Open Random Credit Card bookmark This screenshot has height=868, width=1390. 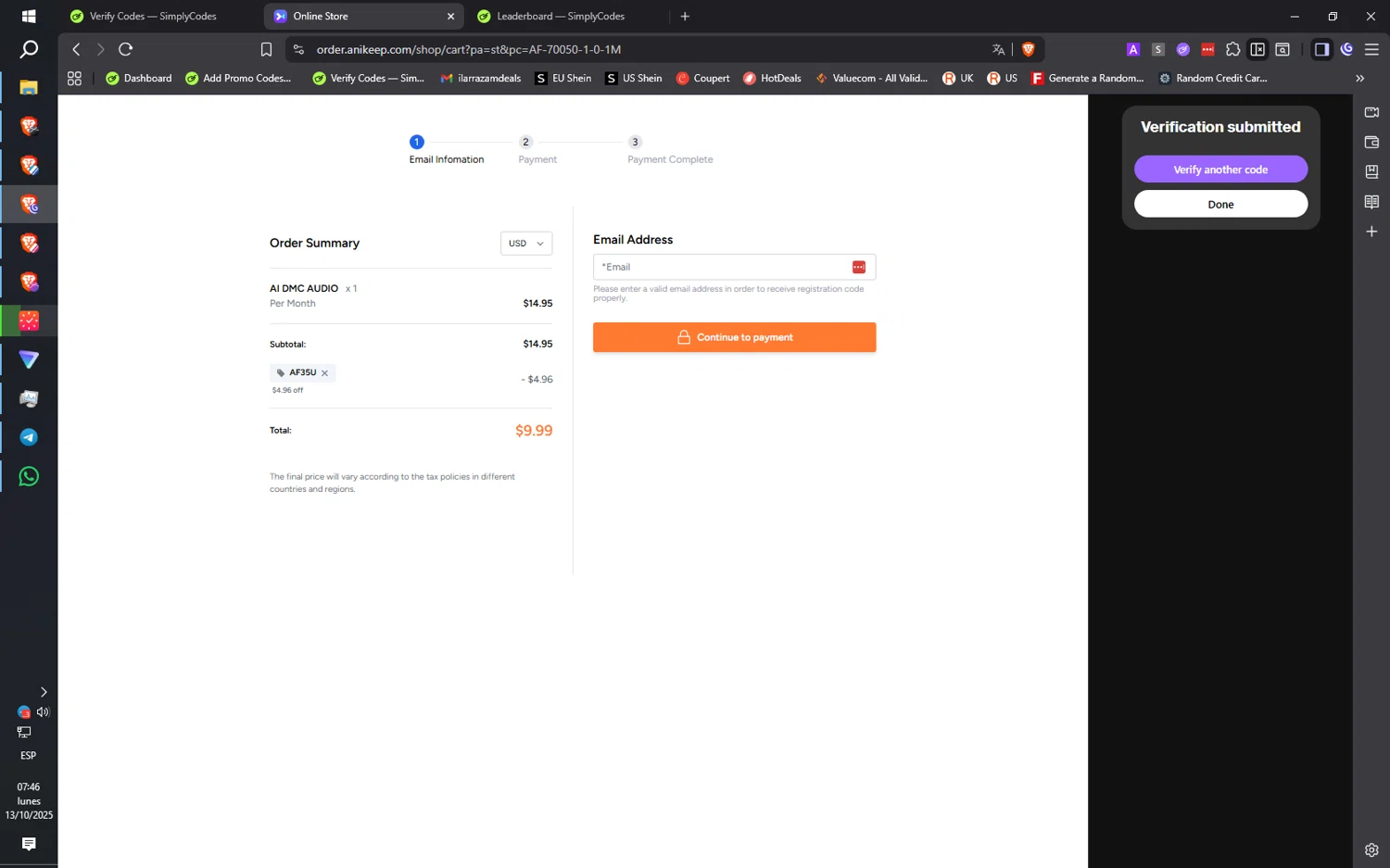click(x=1213, y=78)
